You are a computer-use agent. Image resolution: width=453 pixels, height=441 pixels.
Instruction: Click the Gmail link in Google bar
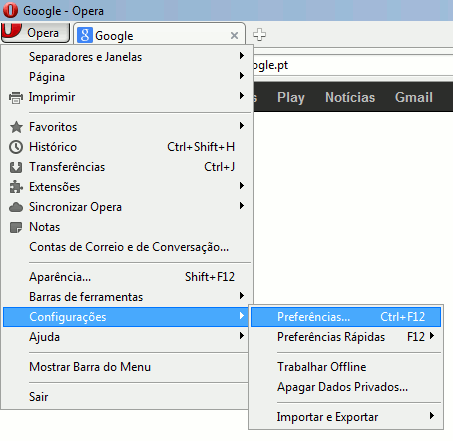414,97
